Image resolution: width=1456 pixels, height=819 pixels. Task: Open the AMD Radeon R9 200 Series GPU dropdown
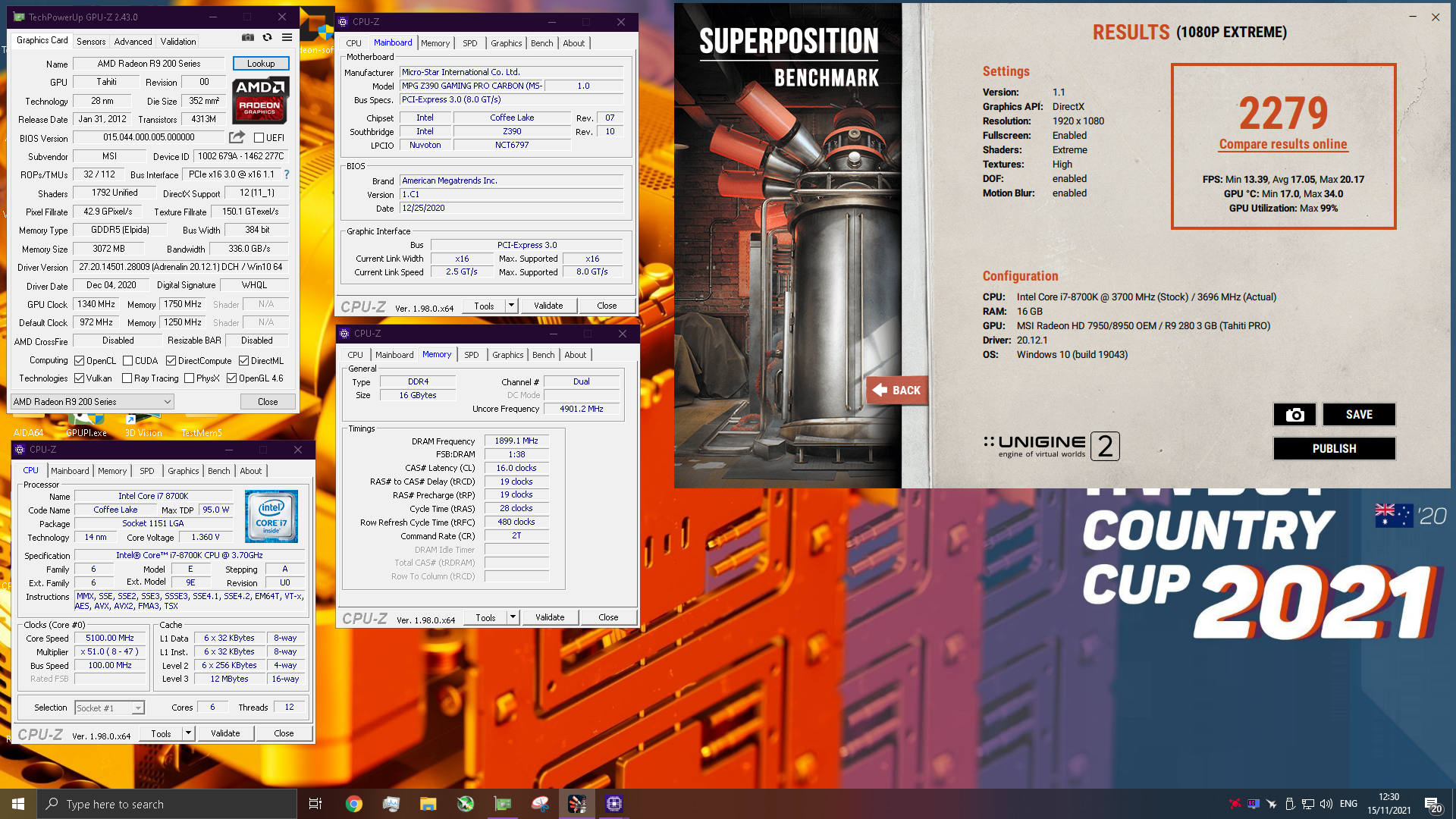coord(92,402)
